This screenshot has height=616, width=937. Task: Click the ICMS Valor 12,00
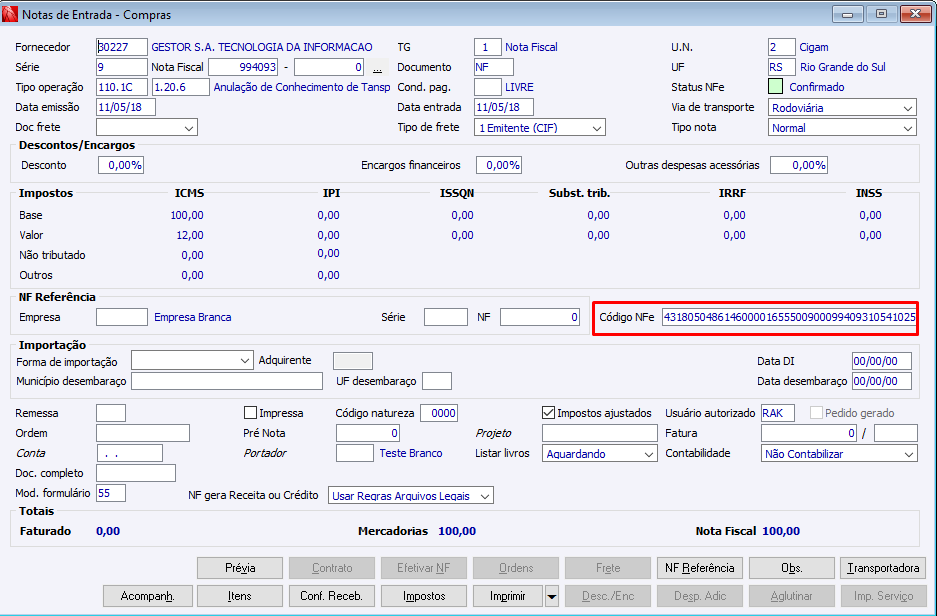click(190, 235)
